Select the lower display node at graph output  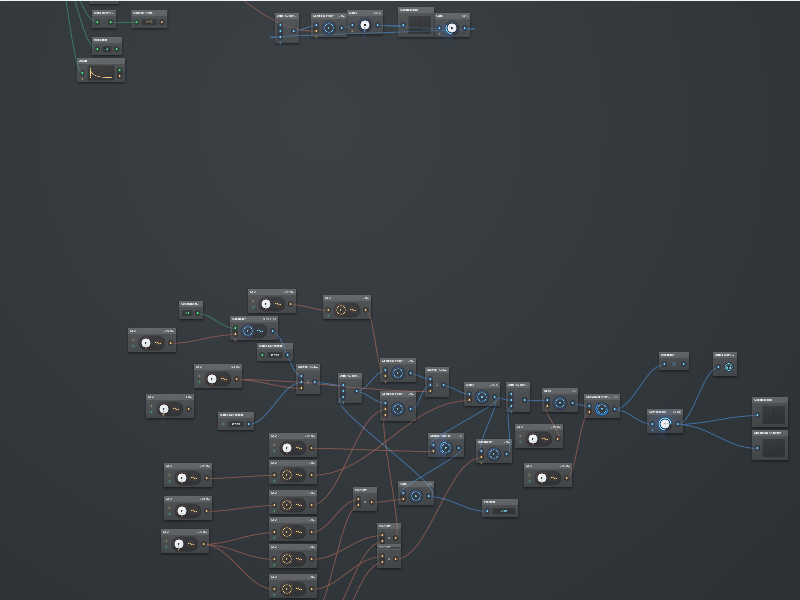point(769,446)
